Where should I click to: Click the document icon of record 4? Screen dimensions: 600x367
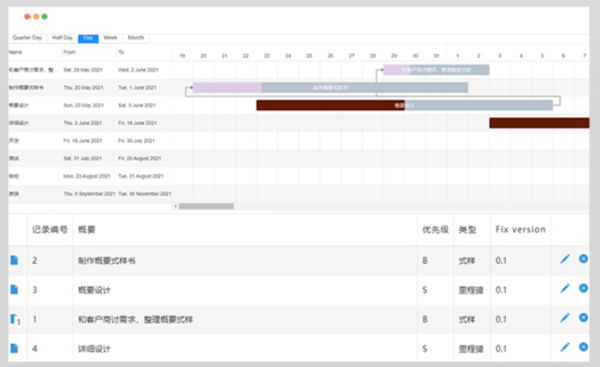14,348
